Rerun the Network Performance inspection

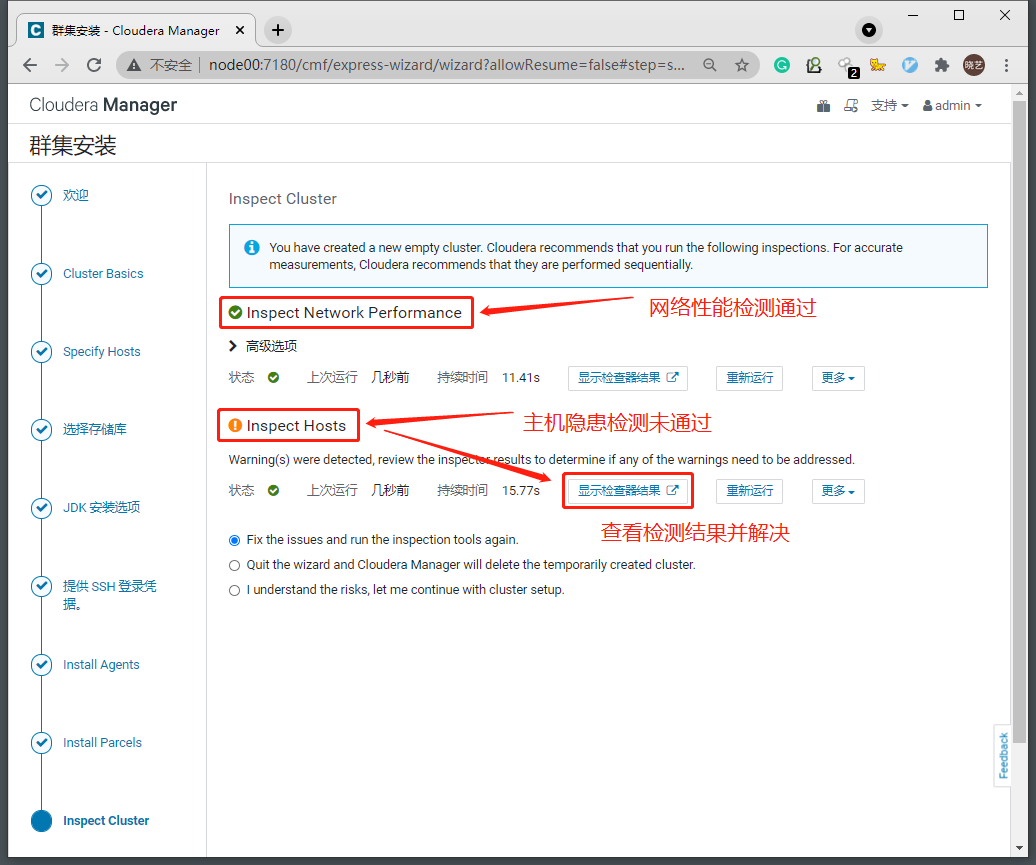point(749,378)
